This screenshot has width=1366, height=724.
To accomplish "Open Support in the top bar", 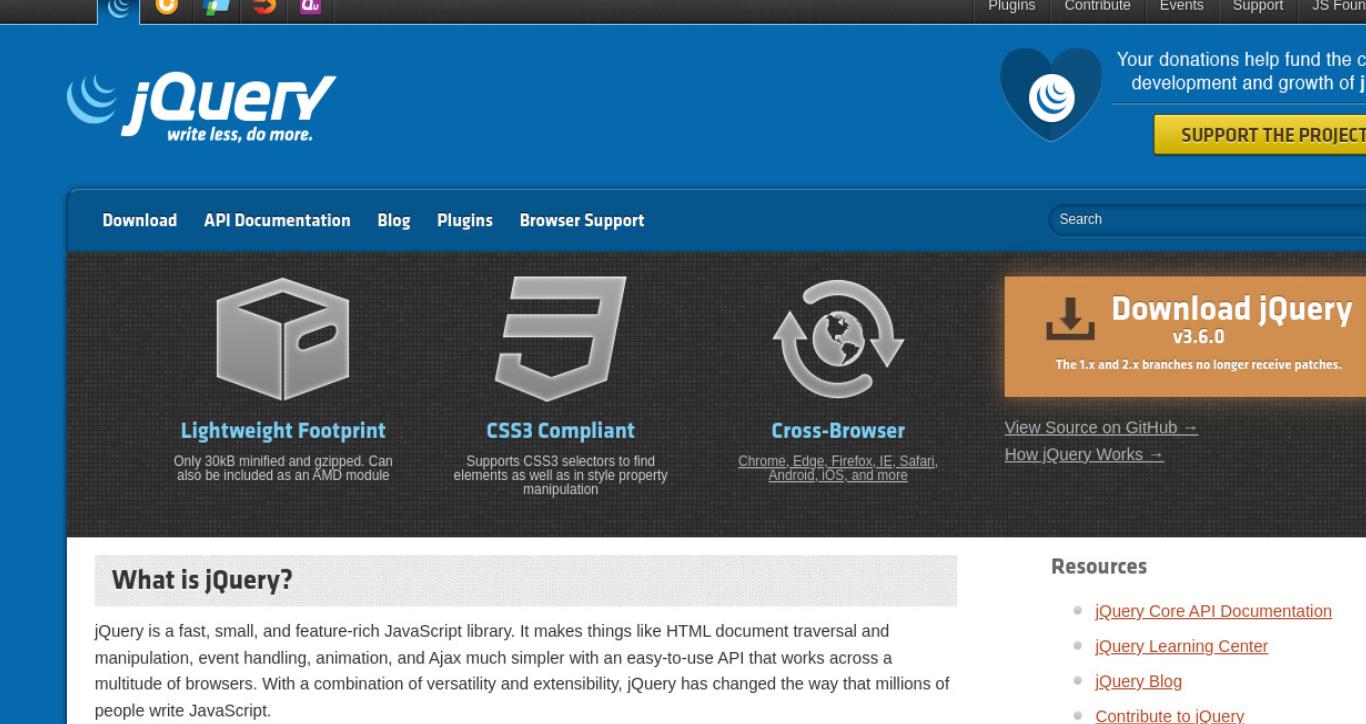I will 1257,6.
